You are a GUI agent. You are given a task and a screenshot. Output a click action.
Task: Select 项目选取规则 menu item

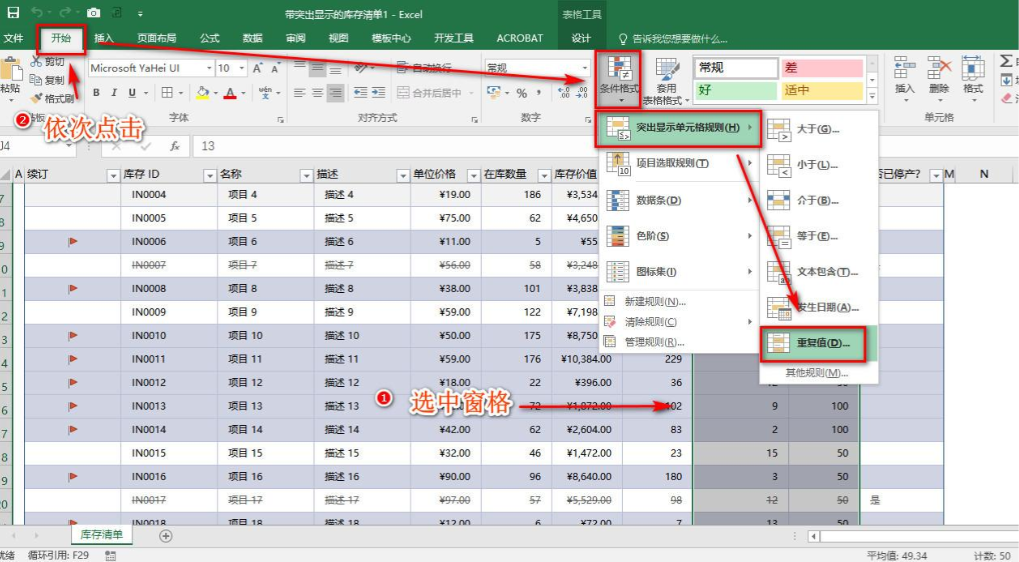[676, 163]
